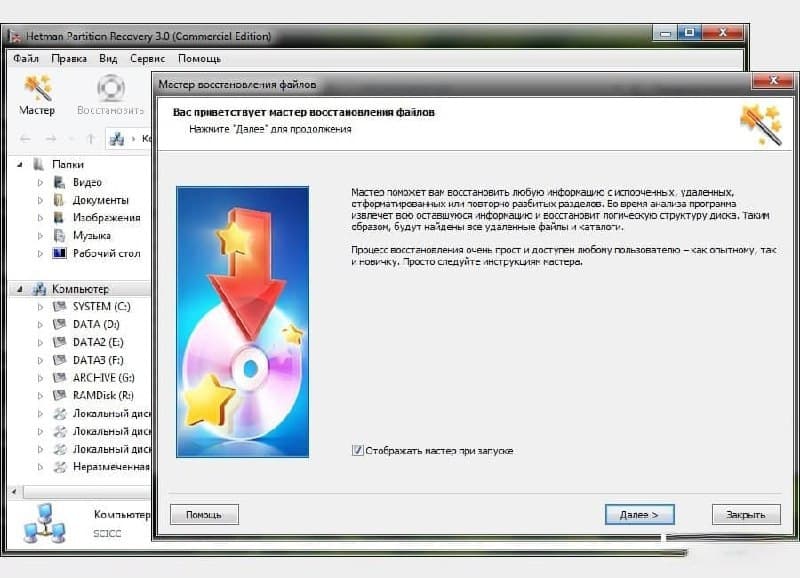Open the Помощь menu in menu bar
Screen dimensions: 800x578
point(199,59)
